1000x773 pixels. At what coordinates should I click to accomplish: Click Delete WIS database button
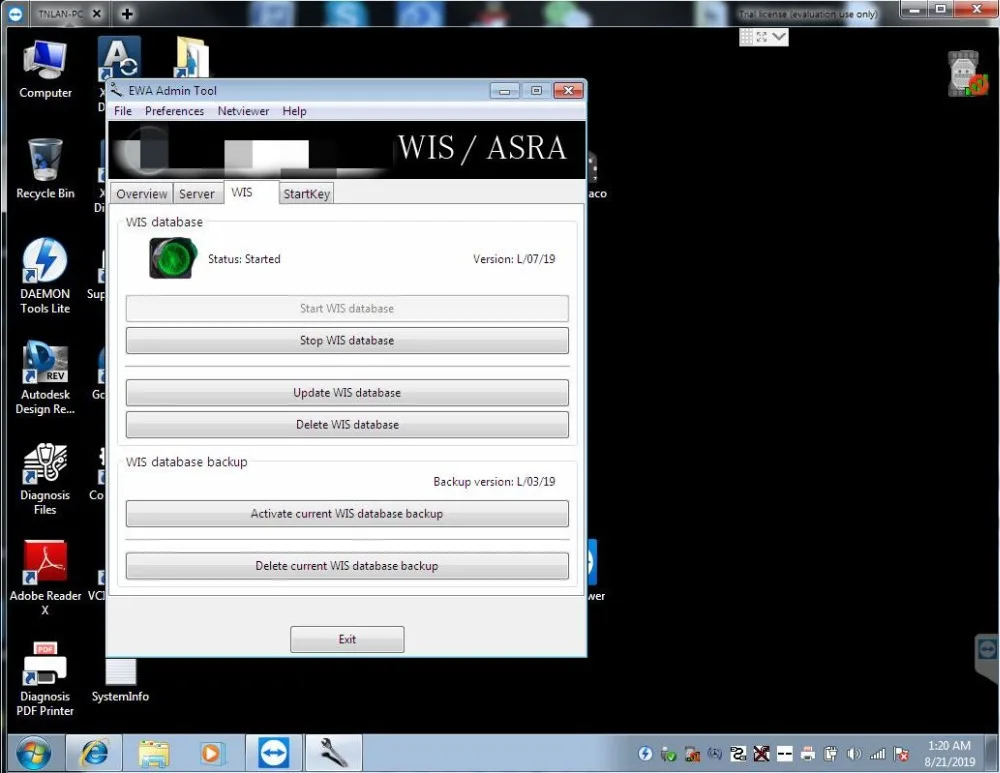347,425
